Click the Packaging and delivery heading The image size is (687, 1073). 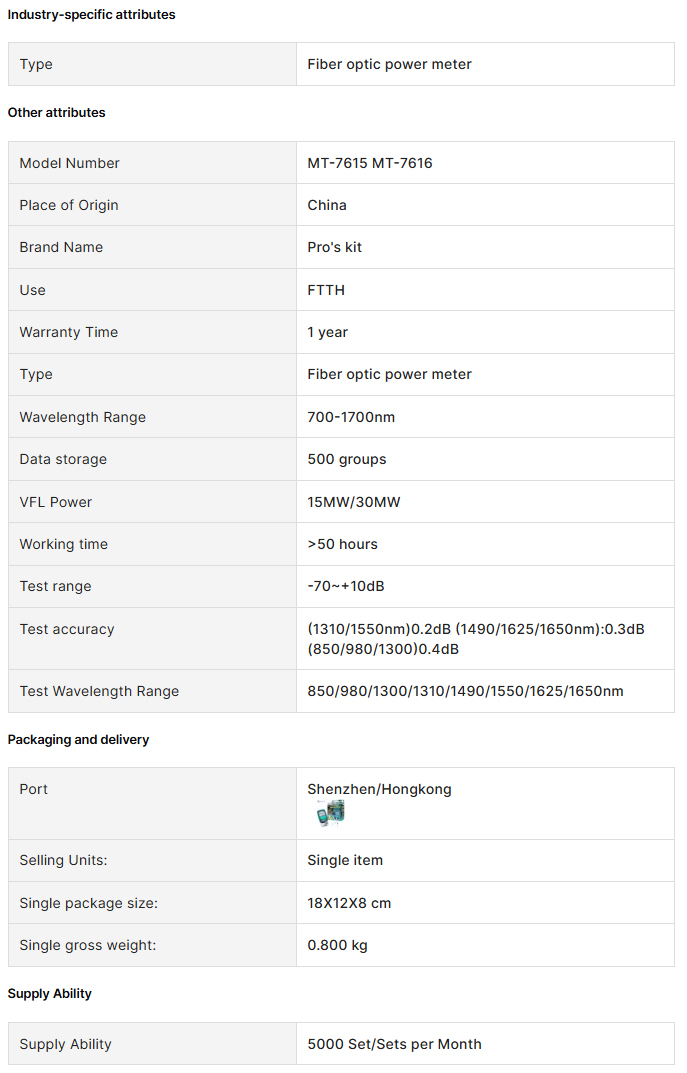pyautogui.click(x=78, y=740)
